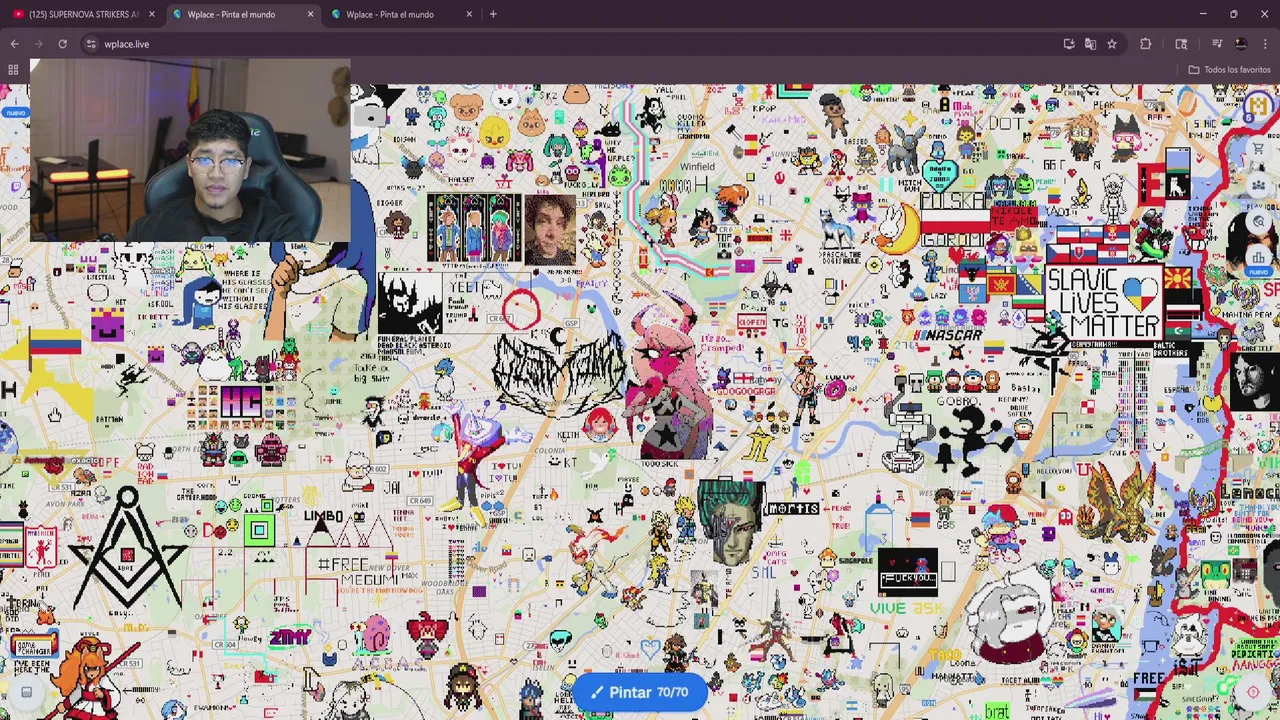This screenshot has height=720, width=1280.
Task: Click the SLAVIC LIVES MATTER artwork
Action: click(x=1103, y=304)
